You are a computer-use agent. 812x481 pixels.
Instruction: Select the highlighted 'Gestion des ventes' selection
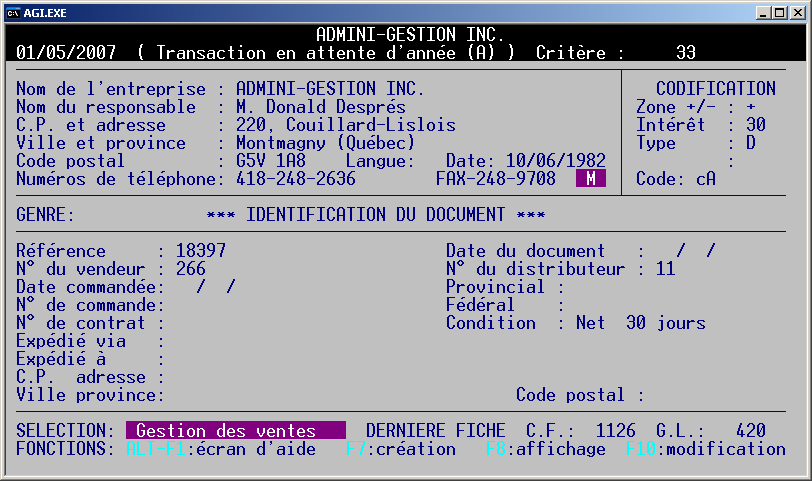(235, 431)
